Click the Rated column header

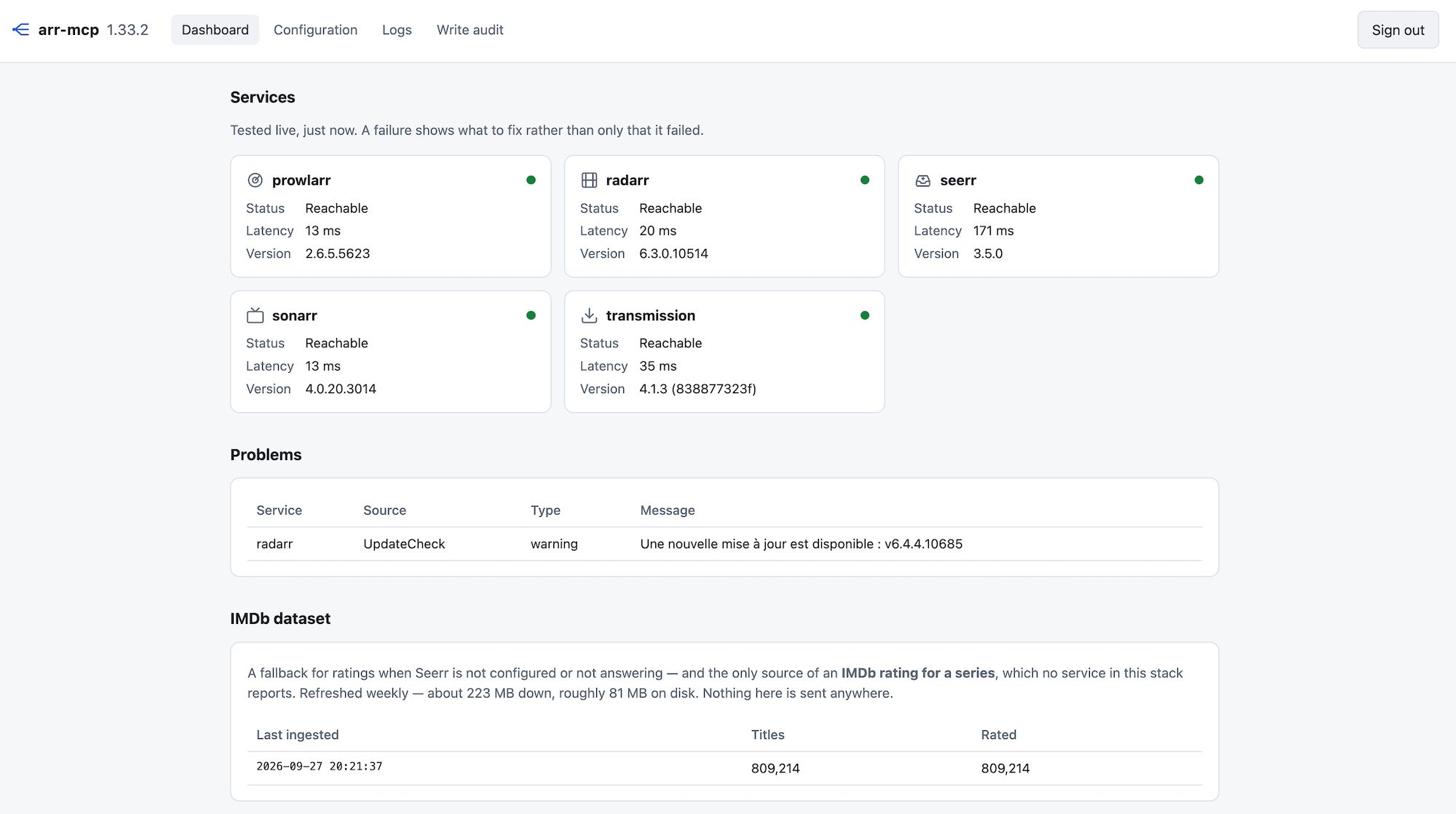pos(999,735)
